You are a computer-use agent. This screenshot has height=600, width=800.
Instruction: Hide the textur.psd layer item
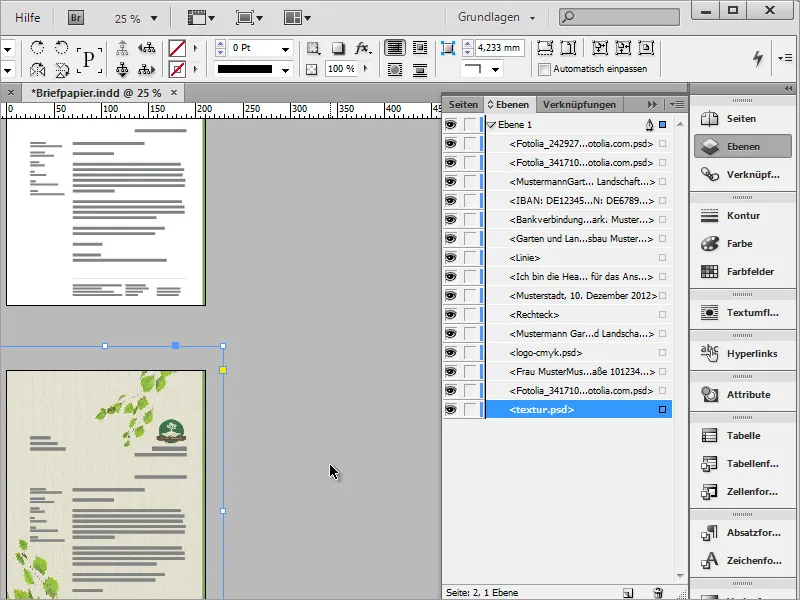coord(451,410)
